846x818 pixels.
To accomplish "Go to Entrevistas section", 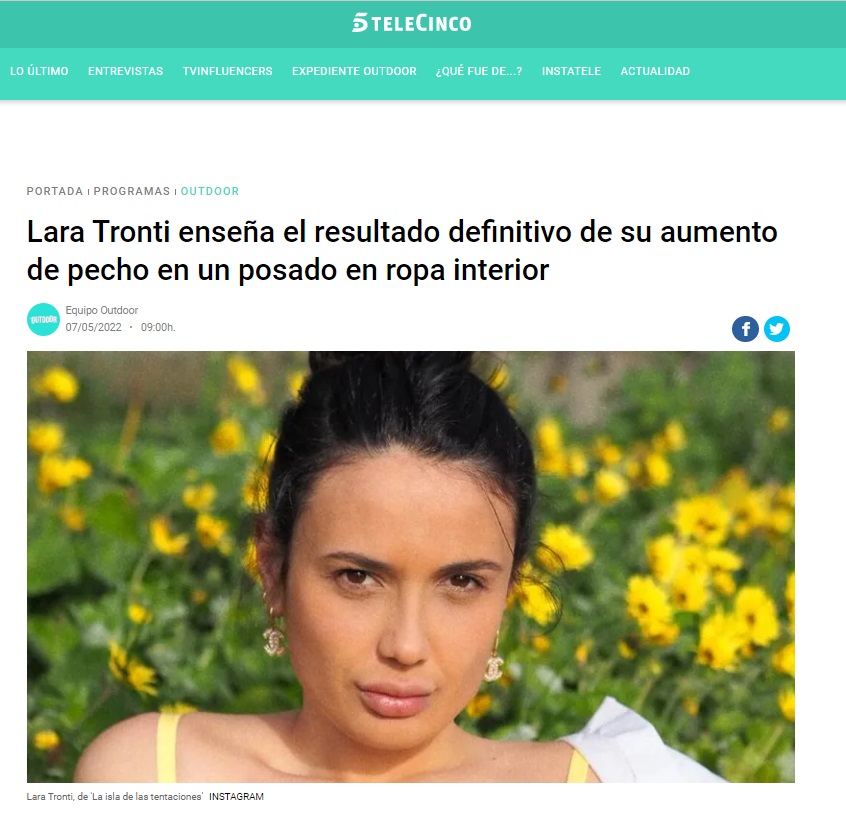I will (x=125, y=71).
